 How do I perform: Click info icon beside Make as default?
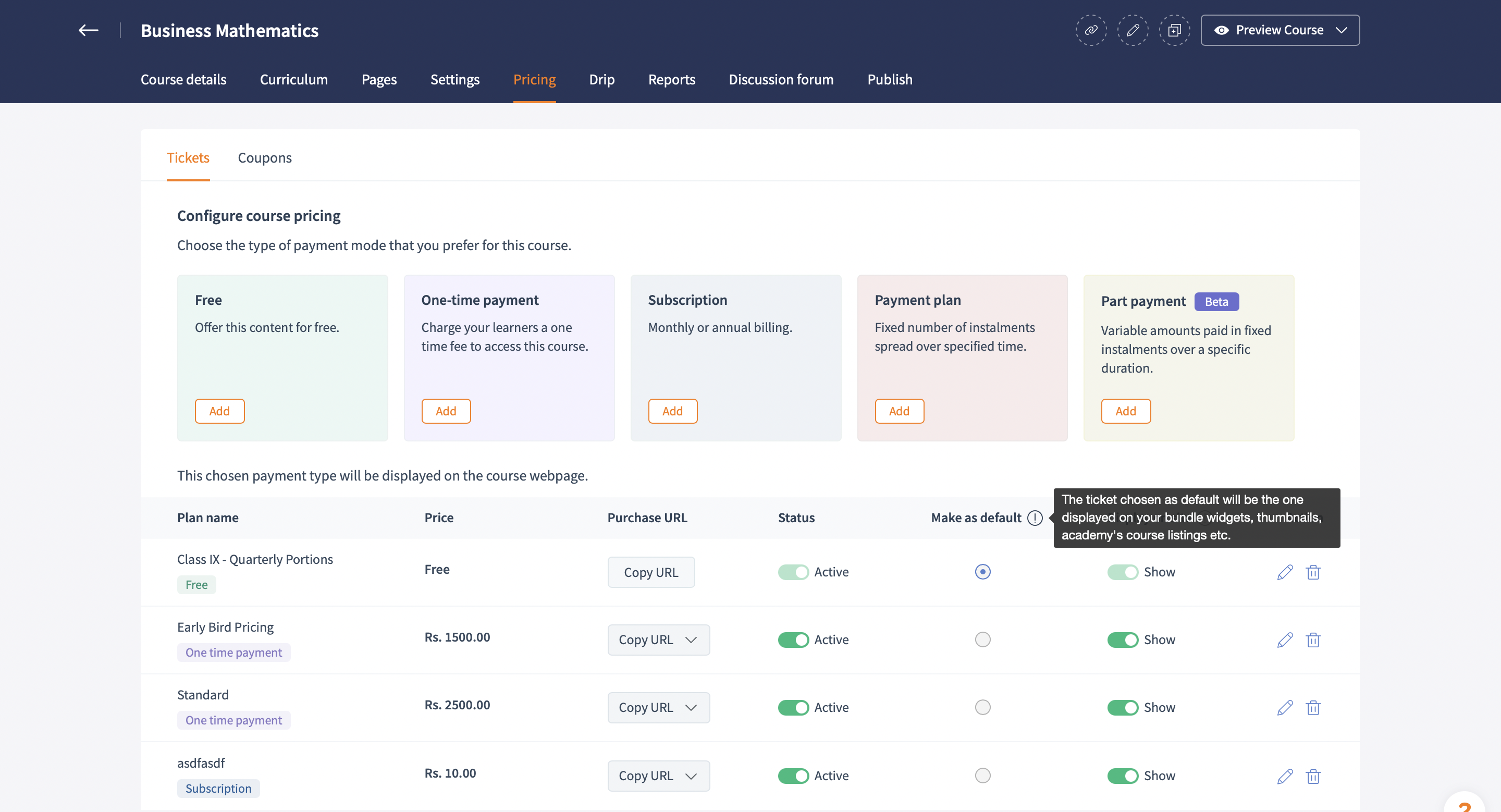click(1035, 518)
